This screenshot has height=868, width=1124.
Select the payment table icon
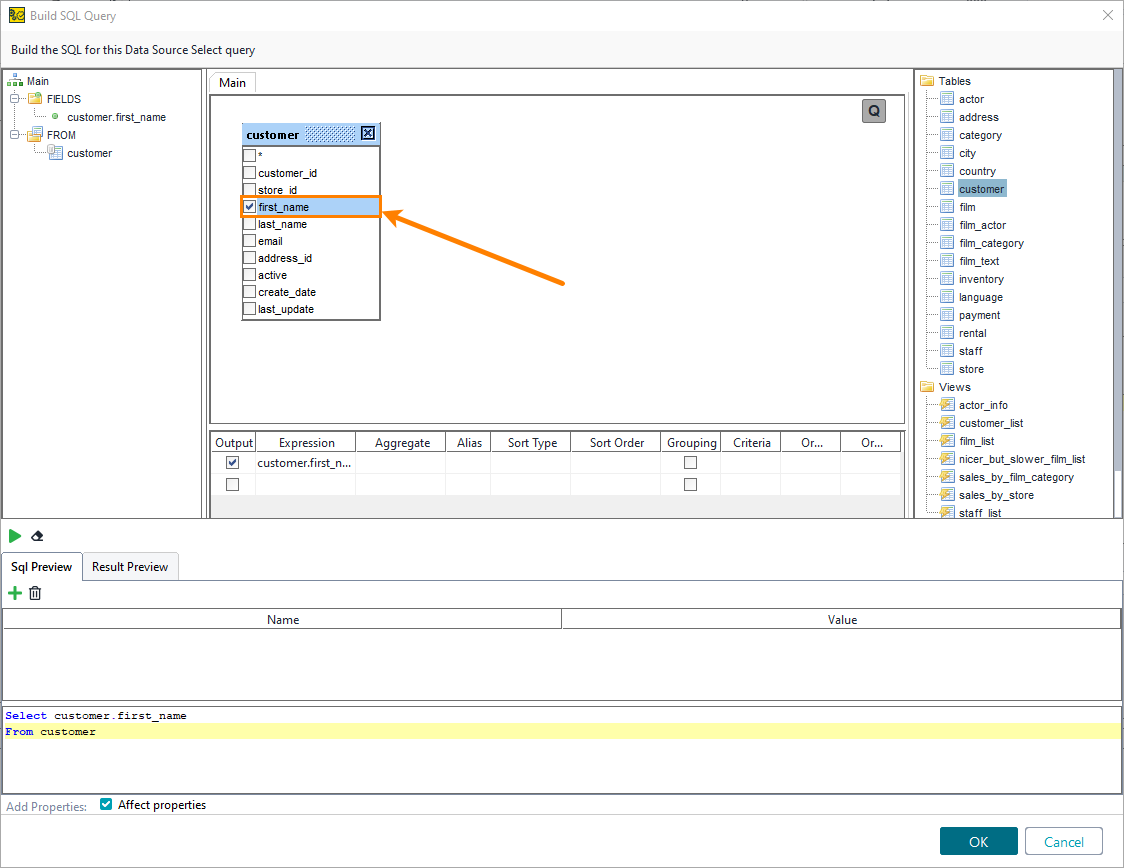[946, 314]
